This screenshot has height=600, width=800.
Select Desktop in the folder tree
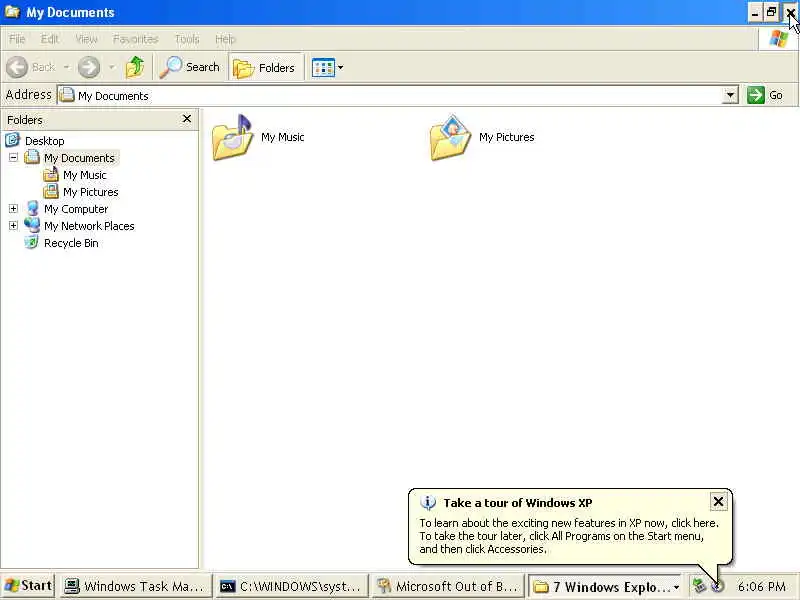tap(44, 141)
